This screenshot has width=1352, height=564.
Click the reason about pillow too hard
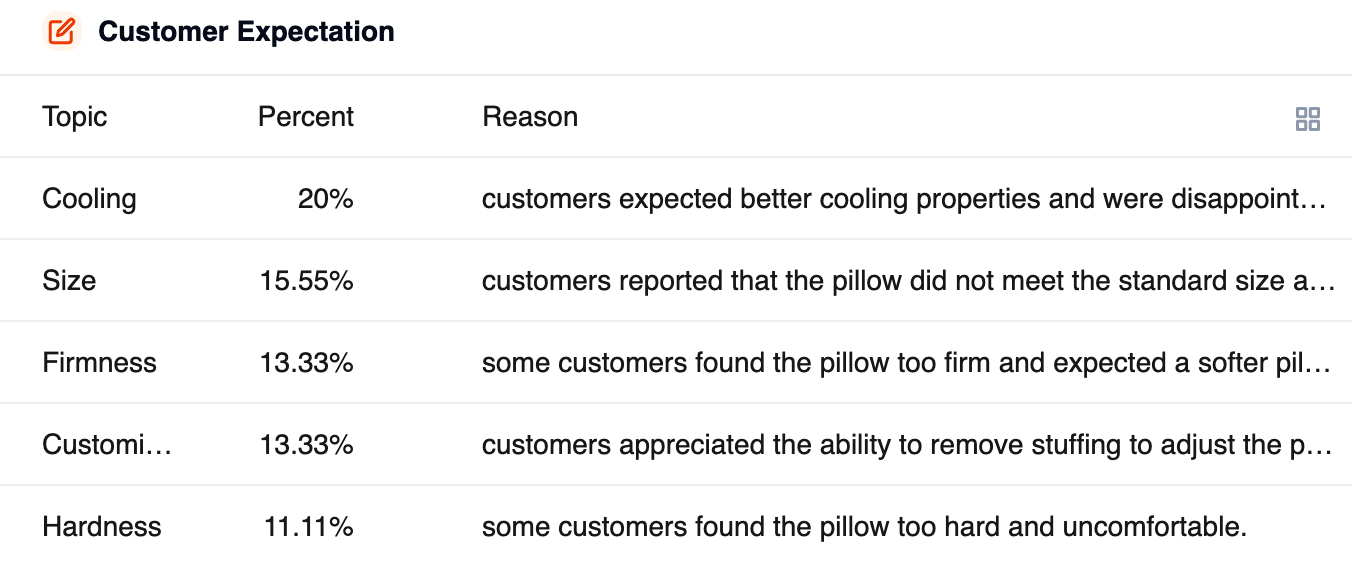864,527
